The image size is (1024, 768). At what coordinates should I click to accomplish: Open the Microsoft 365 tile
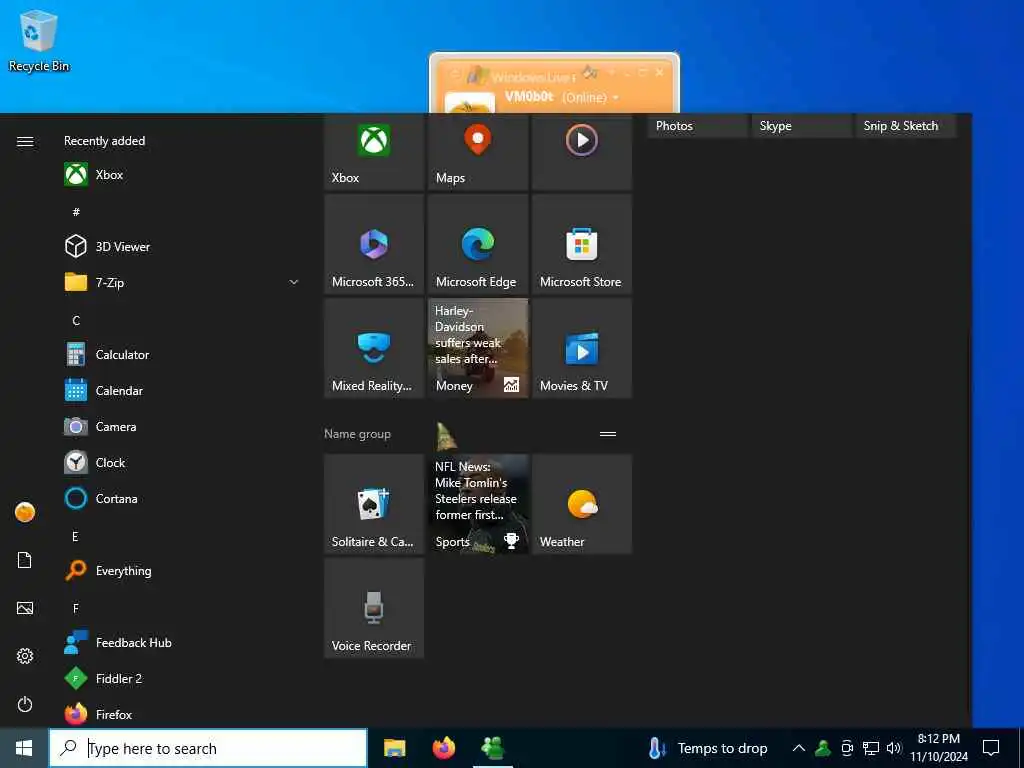click(374, 244)
